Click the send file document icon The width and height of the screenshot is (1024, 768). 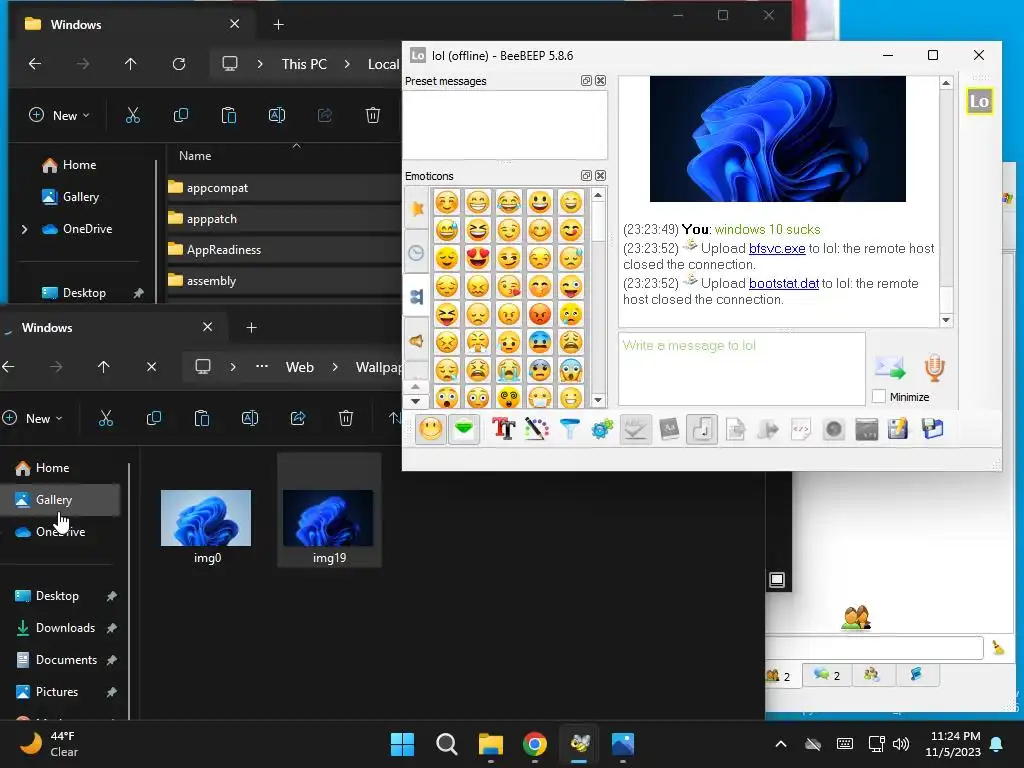pyautogui.click(x=735, y=429)
